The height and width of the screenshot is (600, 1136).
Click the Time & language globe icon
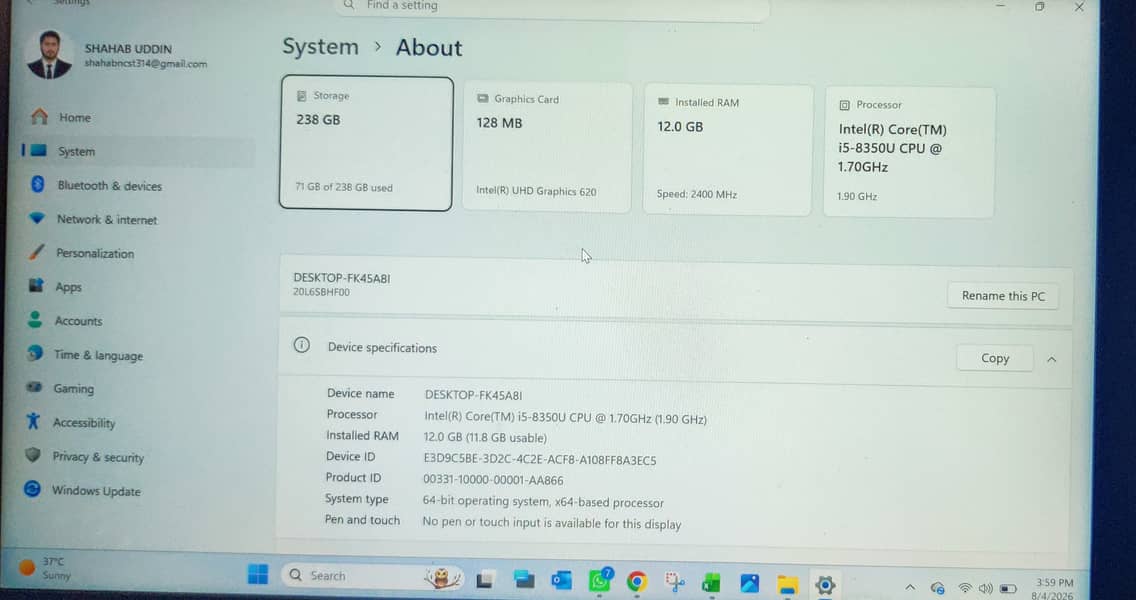[x=34, y=354]
